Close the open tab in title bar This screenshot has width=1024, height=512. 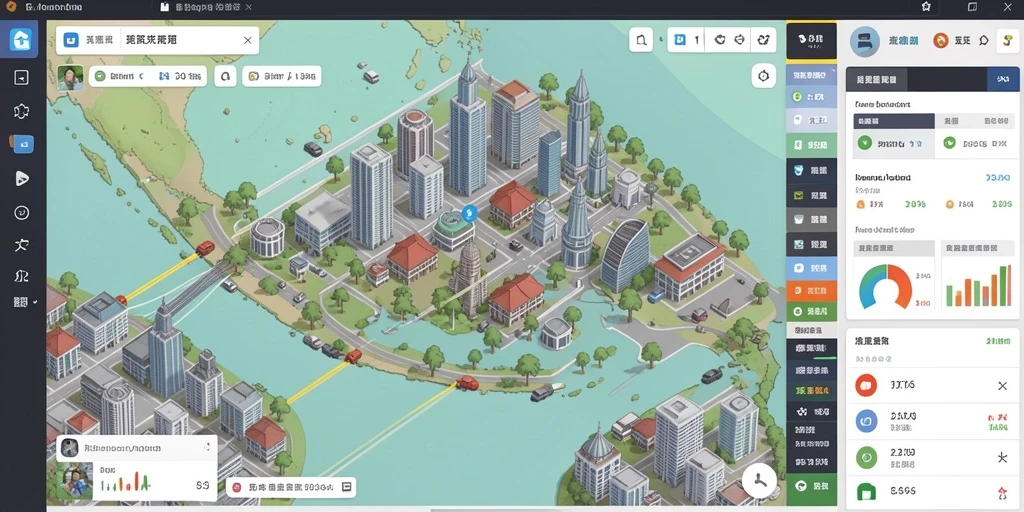(249, 7)
